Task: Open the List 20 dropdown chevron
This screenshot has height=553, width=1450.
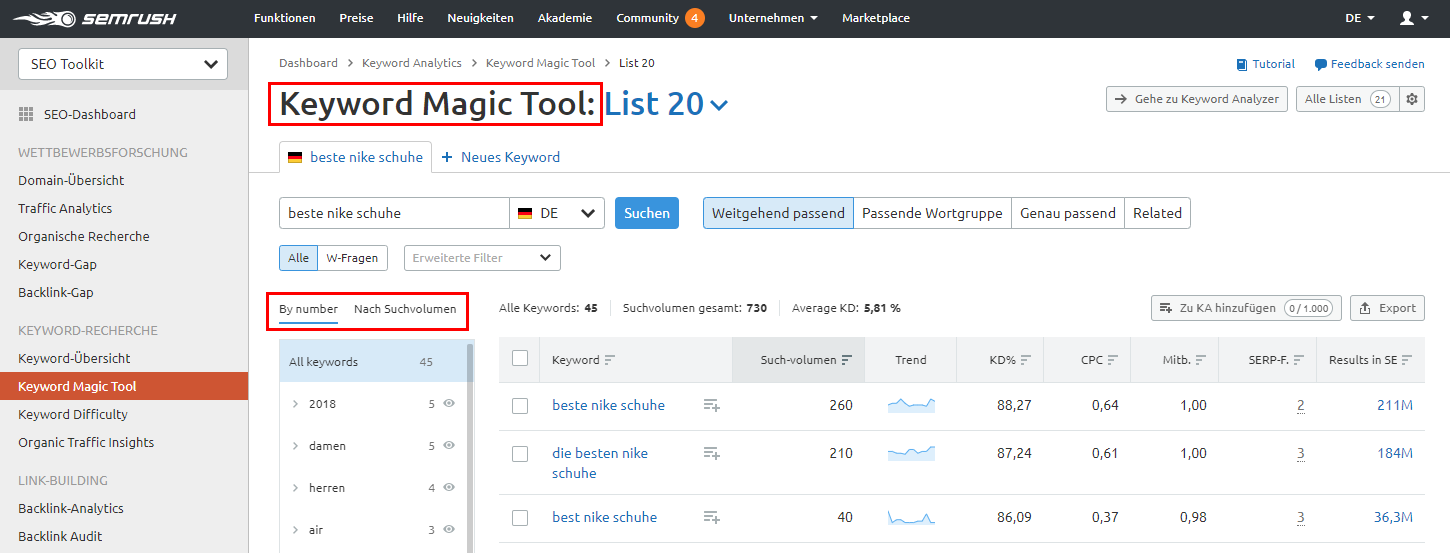Action: click(719, 105)
